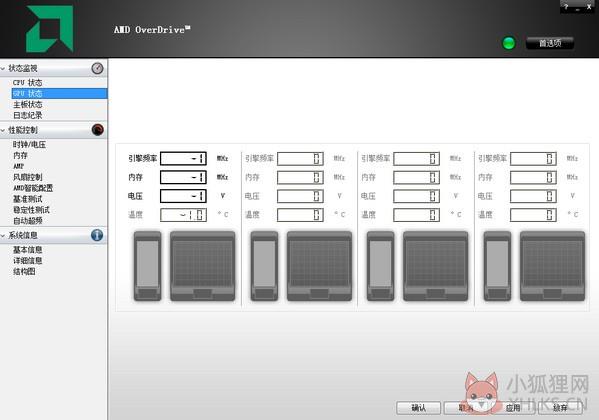Open the 首选项 preferences button

point(550,43)
